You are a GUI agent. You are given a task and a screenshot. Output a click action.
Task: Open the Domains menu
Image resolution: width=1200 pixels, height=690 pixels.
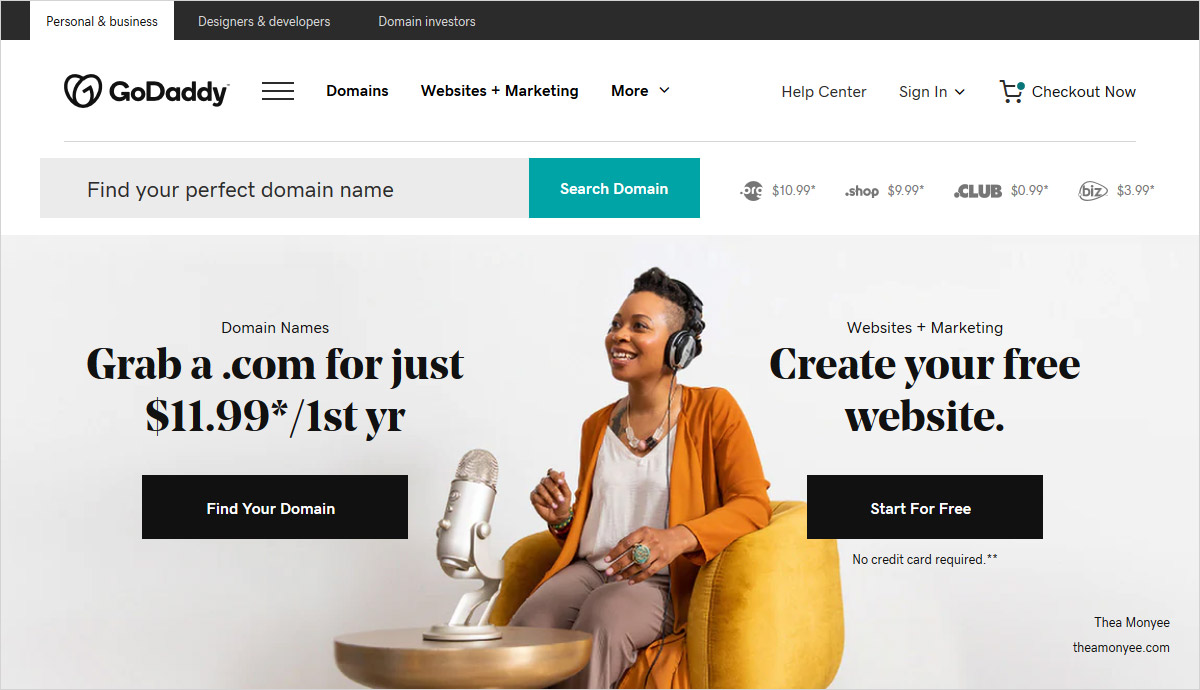pos(357,91)
